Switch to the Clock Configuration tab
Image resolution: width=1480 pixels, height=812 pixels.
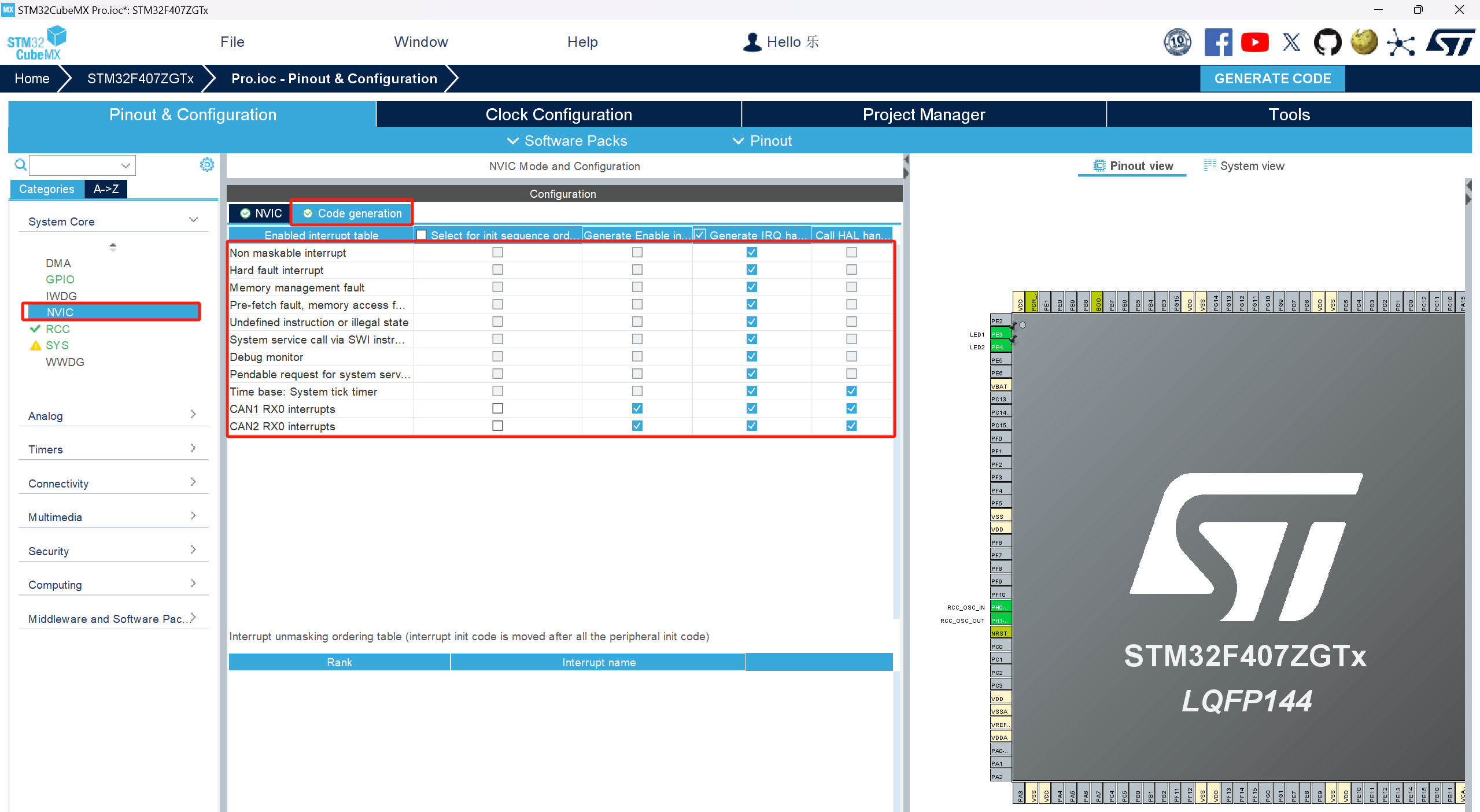click(559, 115)
